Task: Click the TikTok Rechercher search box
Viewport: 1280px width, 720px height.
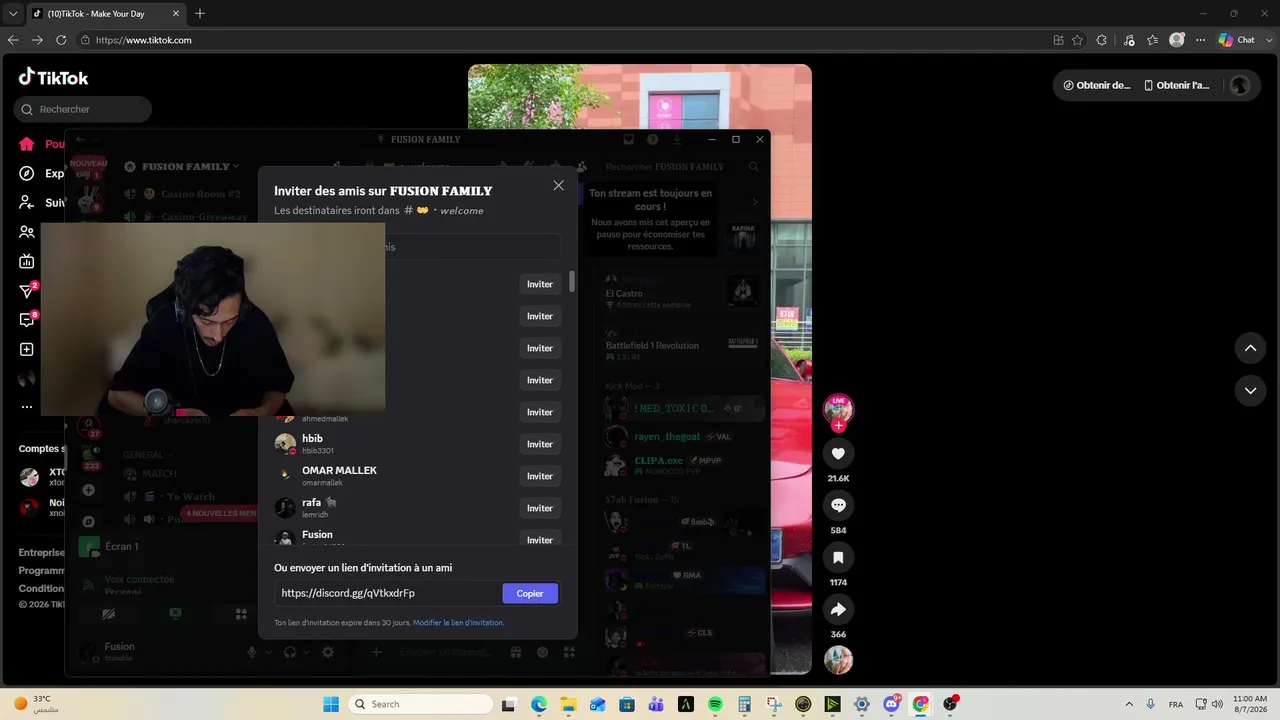Action: [83, 109]
